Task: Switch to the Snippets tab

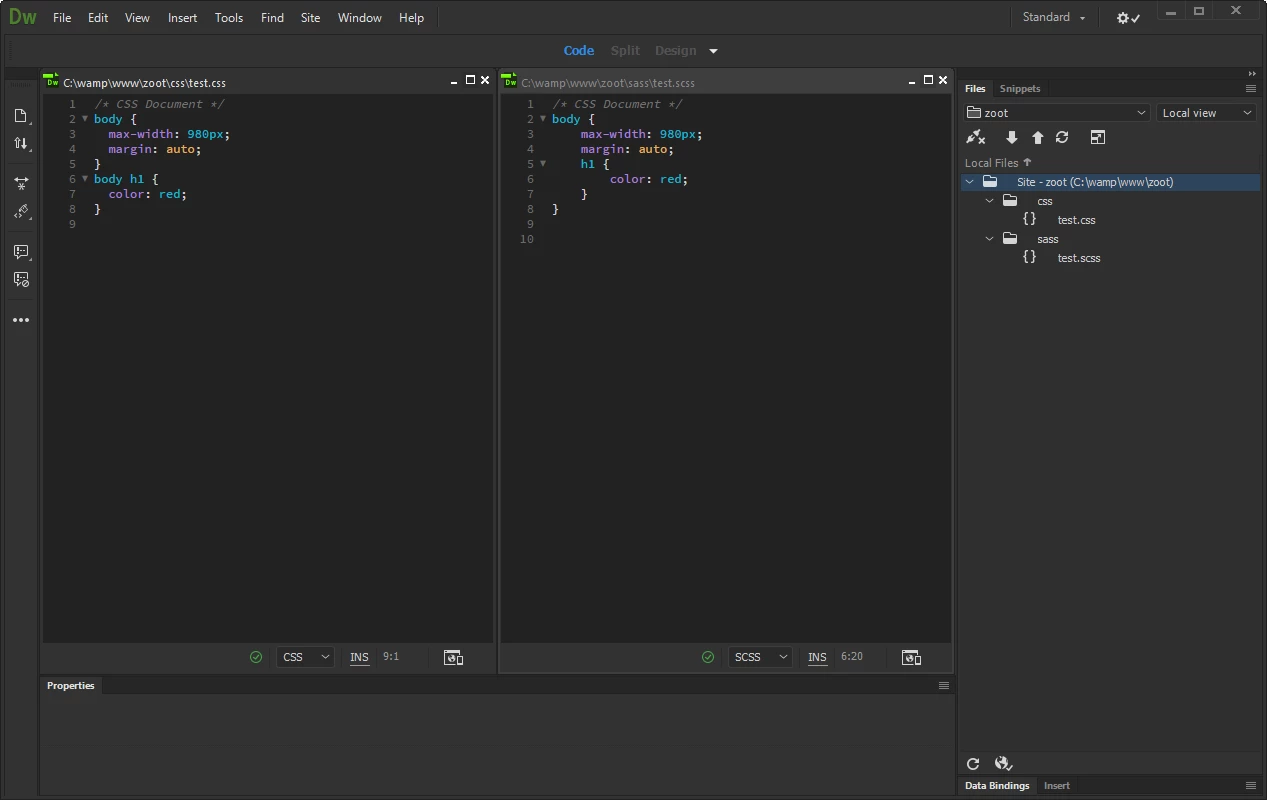Action: [1020, 88]
